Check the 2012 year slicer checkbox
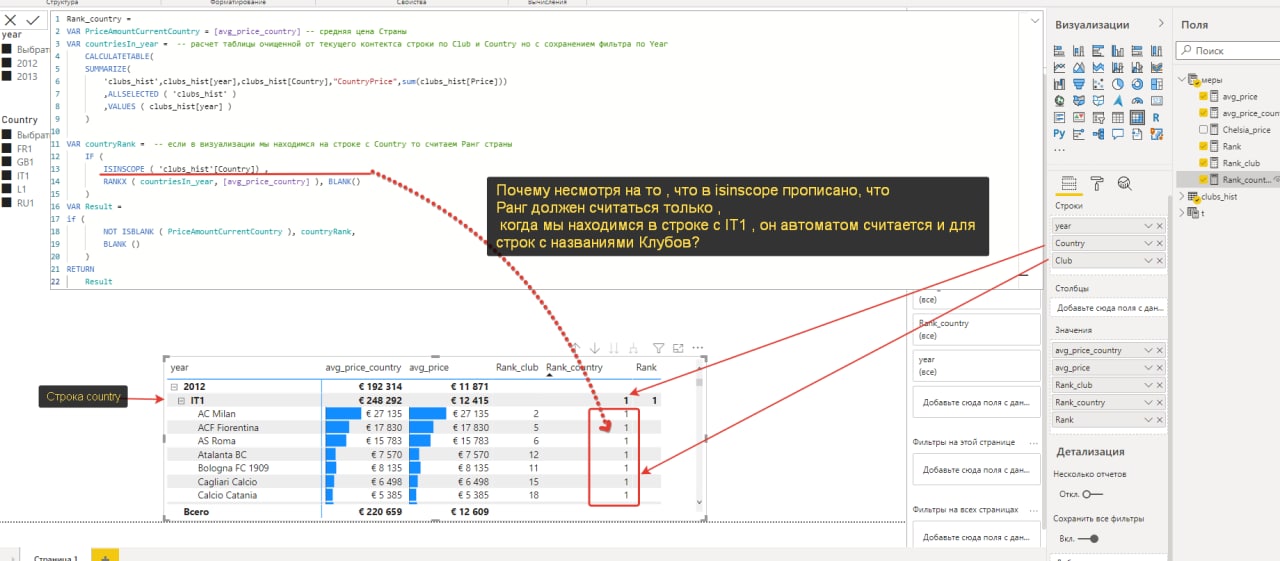 pyautogui.click(x=7, y=63)
